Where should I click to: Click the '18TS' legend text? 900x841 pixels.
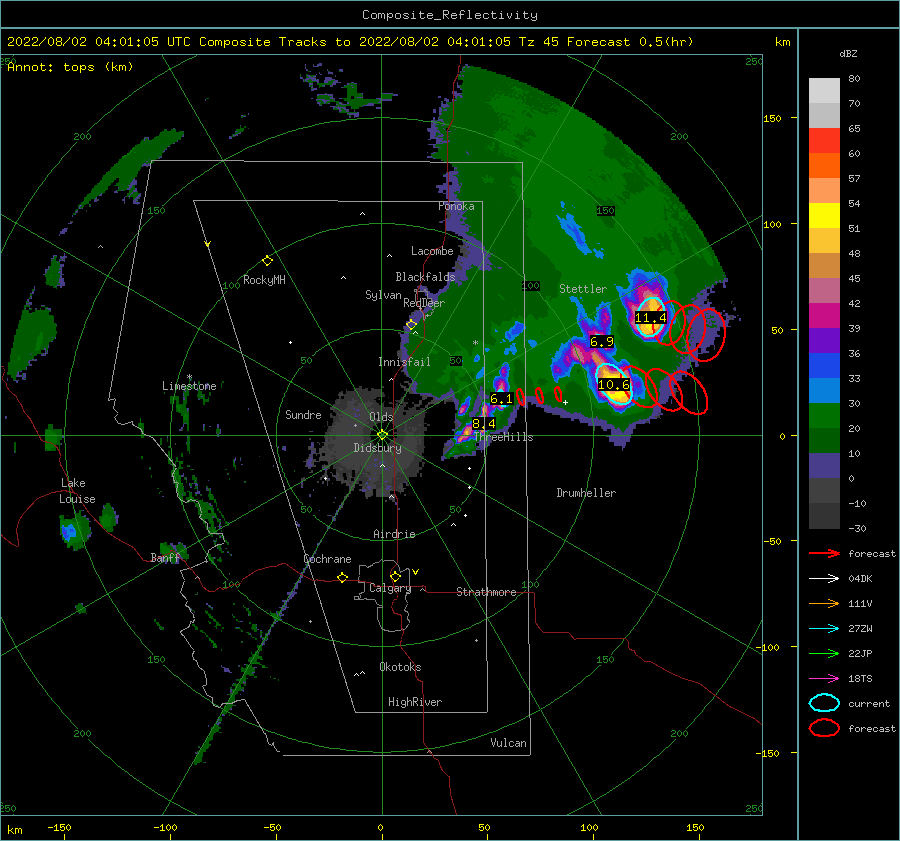[x=860, y=679]
